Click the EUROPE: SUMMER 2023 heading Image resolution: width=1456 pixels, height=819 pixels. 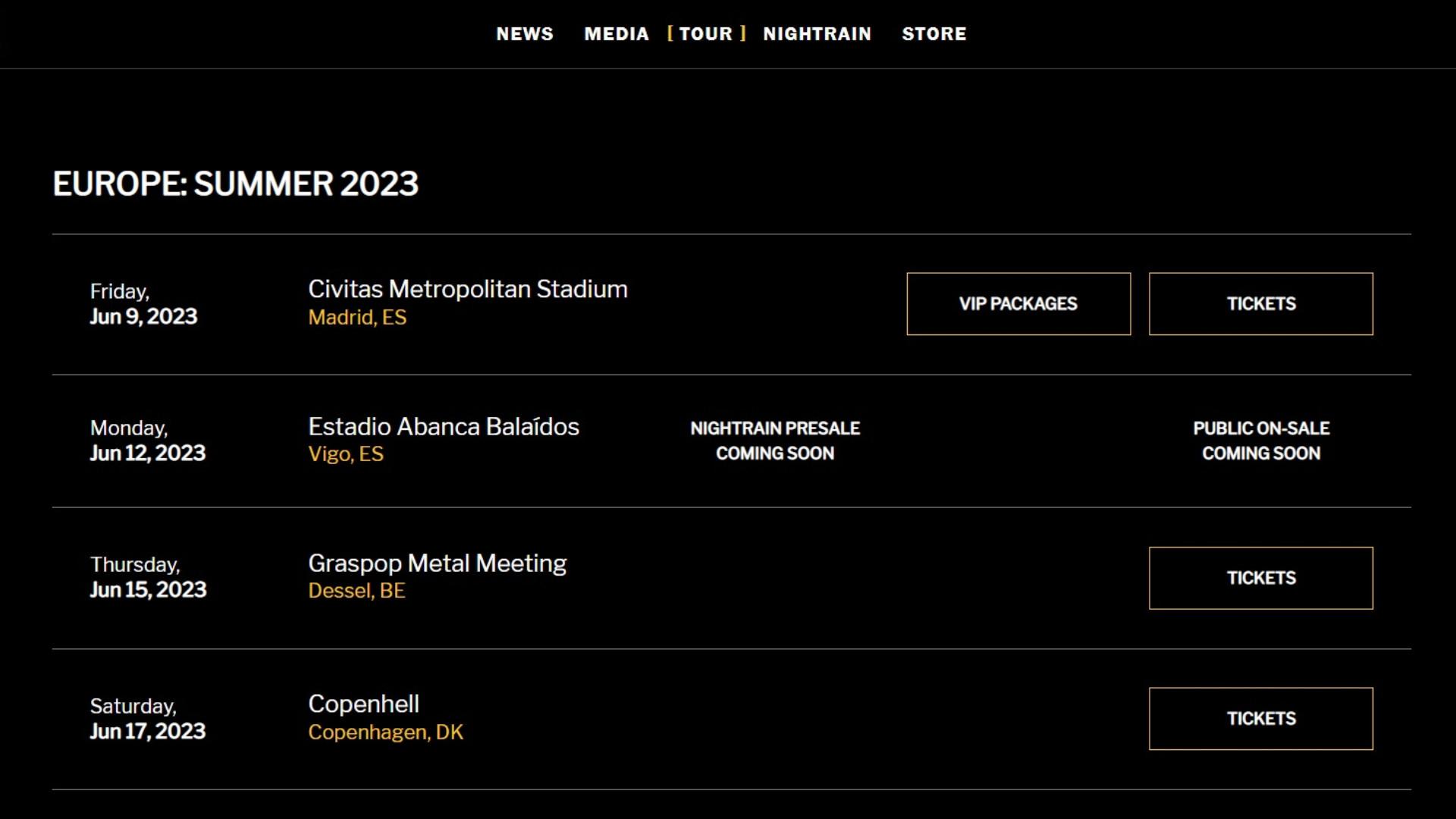tap(235, 184)
